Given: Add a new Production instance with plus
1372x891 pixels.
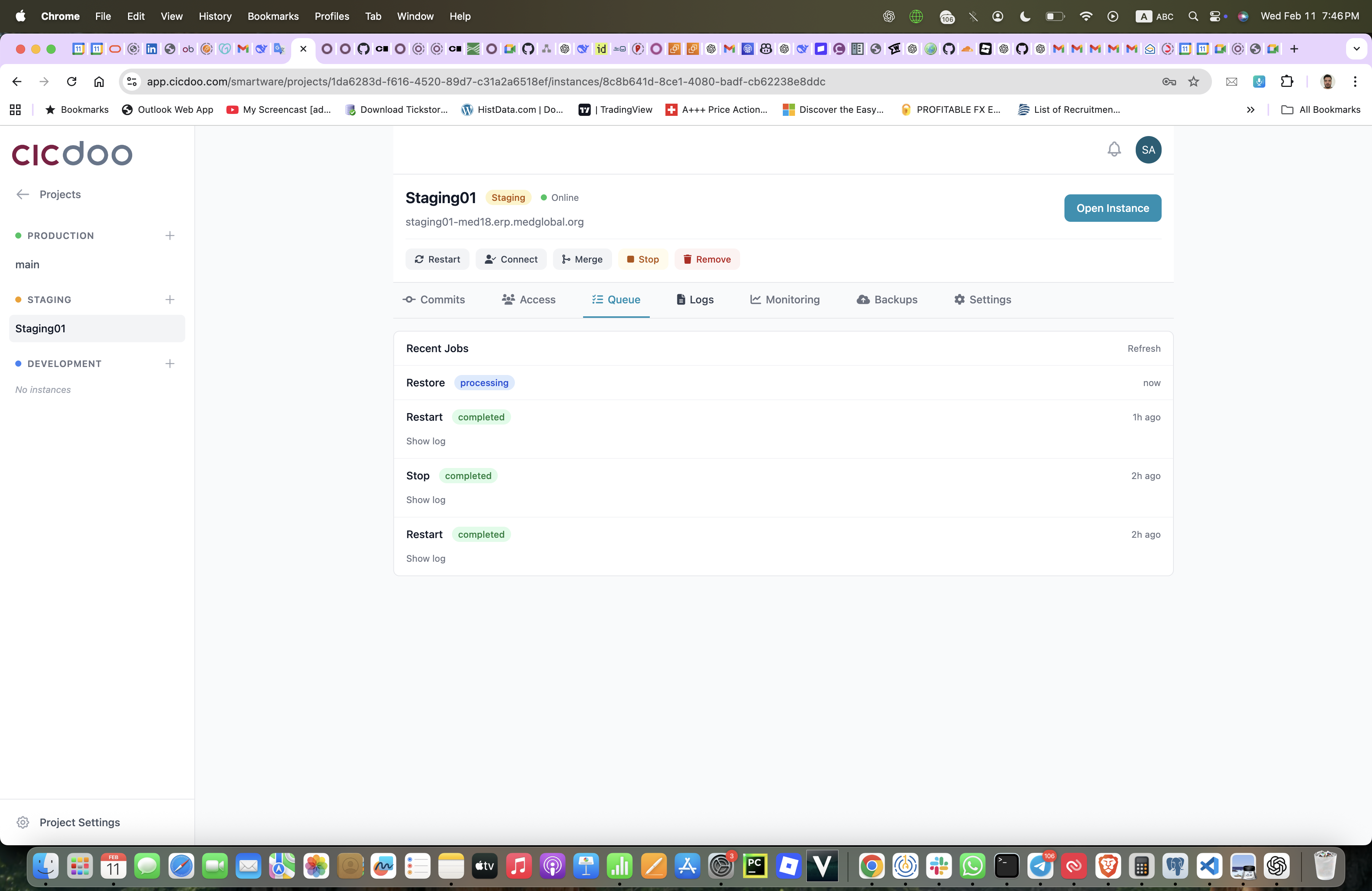Looking at the screenshot, I should (x=170, y=236).
